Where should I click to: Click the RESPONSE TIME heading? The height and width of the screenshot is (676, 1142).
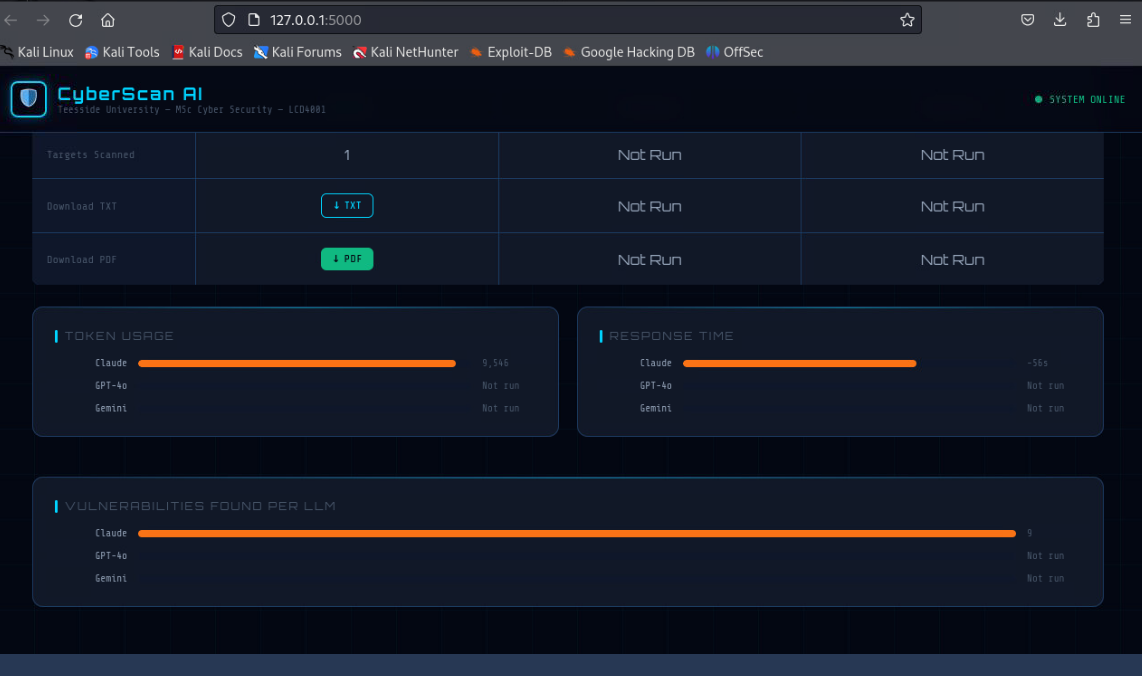pos(671,336)
